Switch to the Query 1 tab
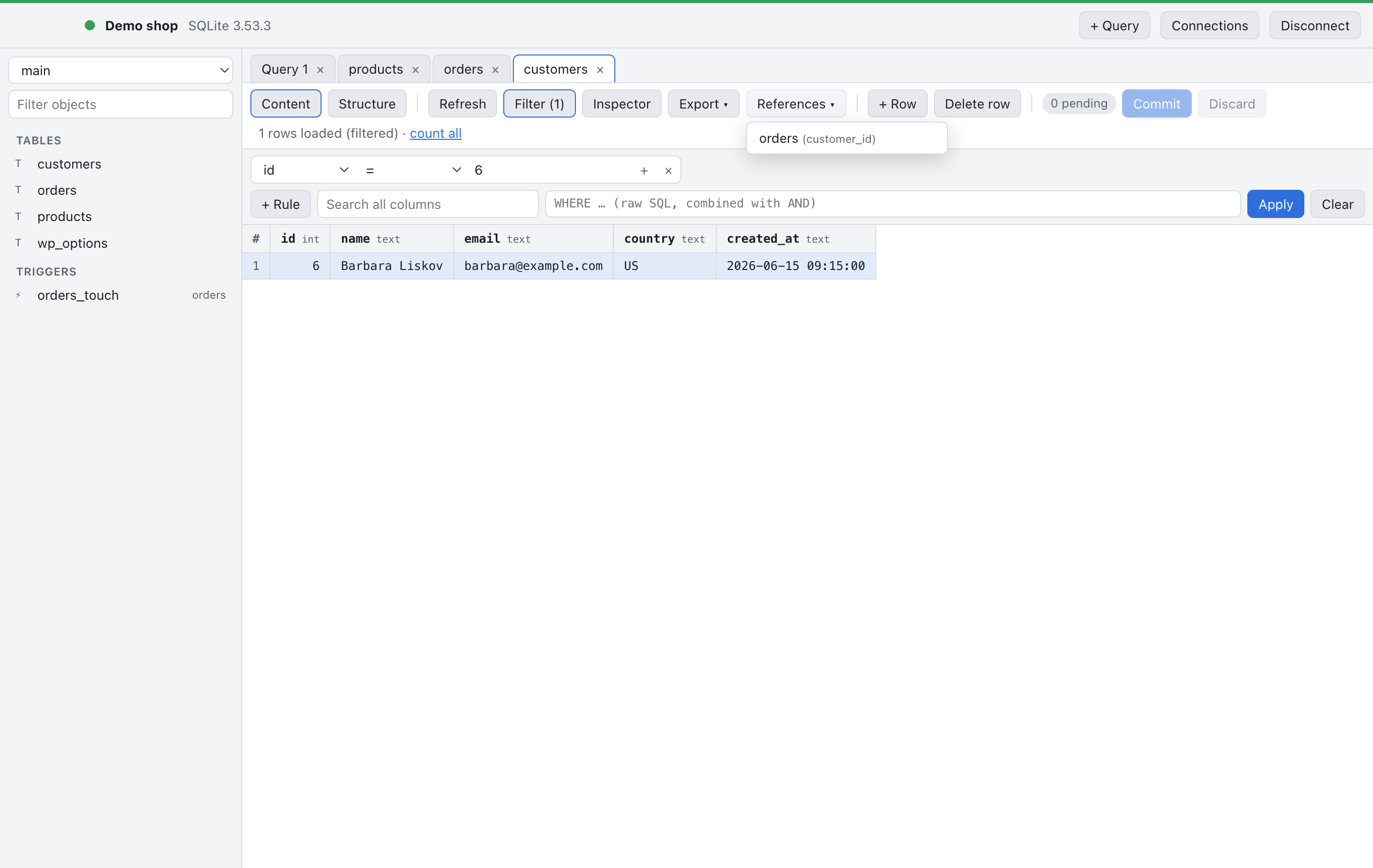This screenshot has width=1373, height=868. pyautogui.click(x=285, y=70)
